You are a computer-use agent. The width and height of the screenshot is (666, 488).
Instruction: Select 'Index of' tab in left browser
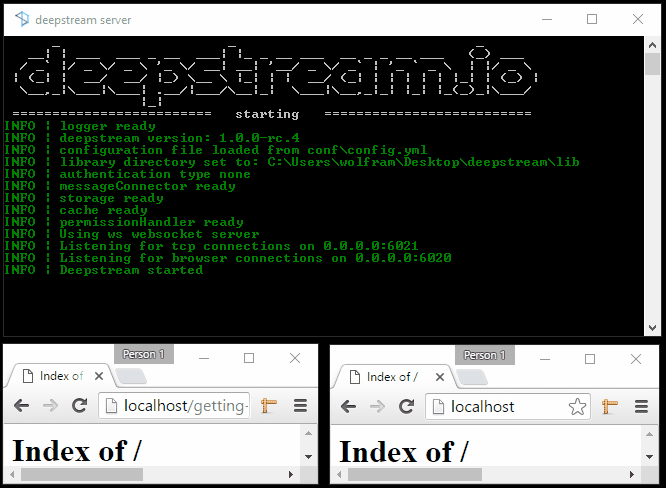tap(62, 376)
